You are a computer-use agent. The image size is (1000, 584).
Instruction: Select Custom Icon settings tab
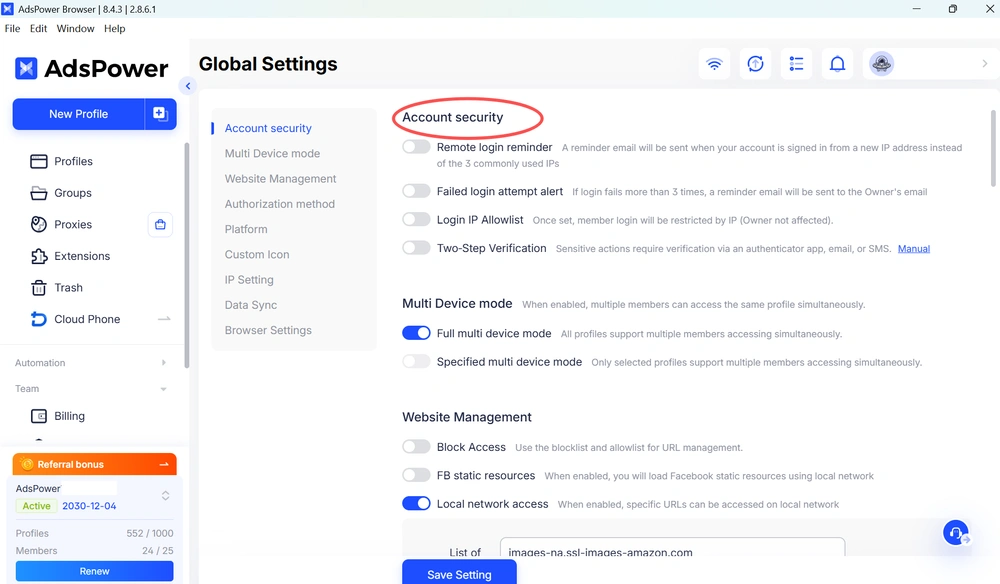tap(256, 254)
